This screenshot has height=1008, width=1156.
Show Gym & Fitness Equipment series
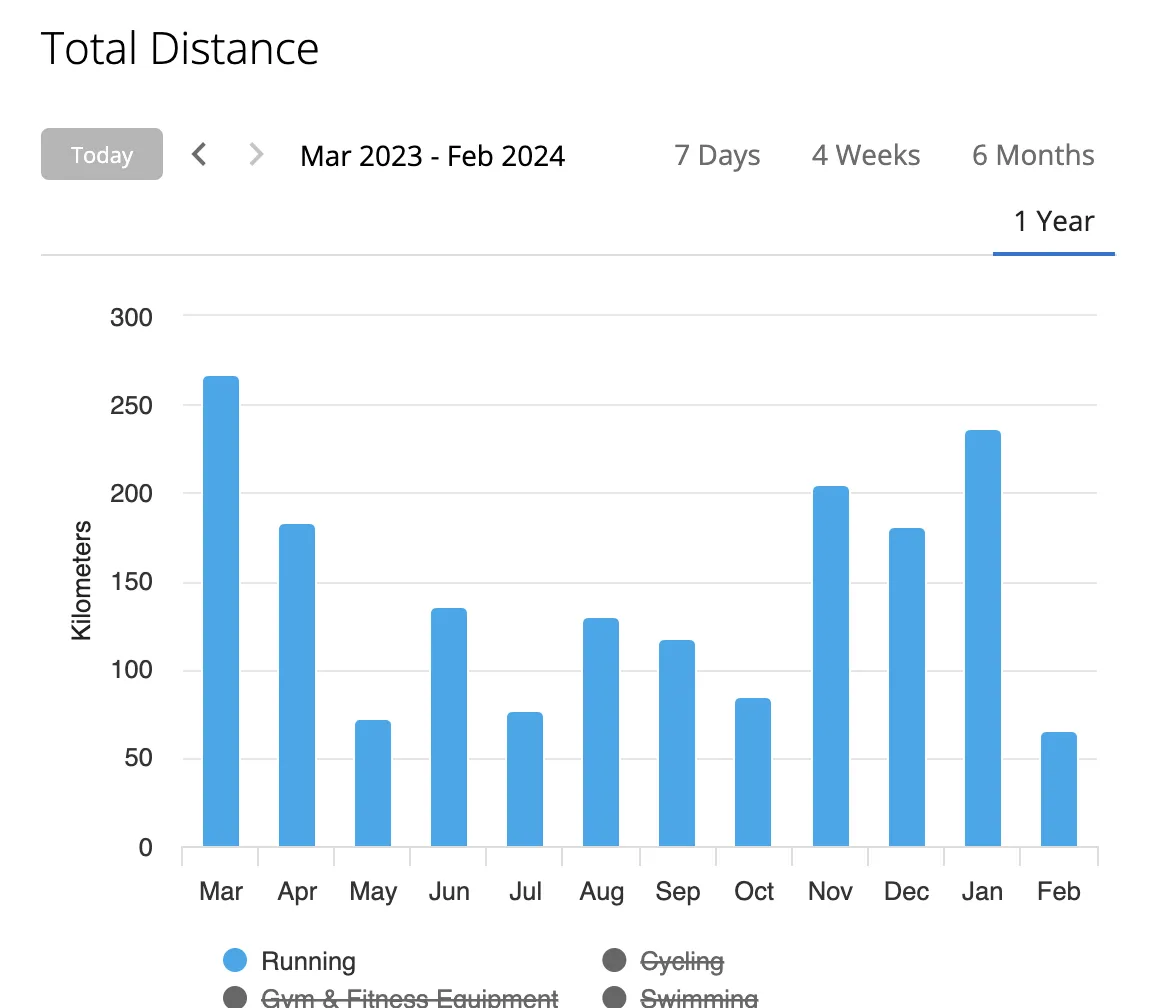[x=409, y=997]
